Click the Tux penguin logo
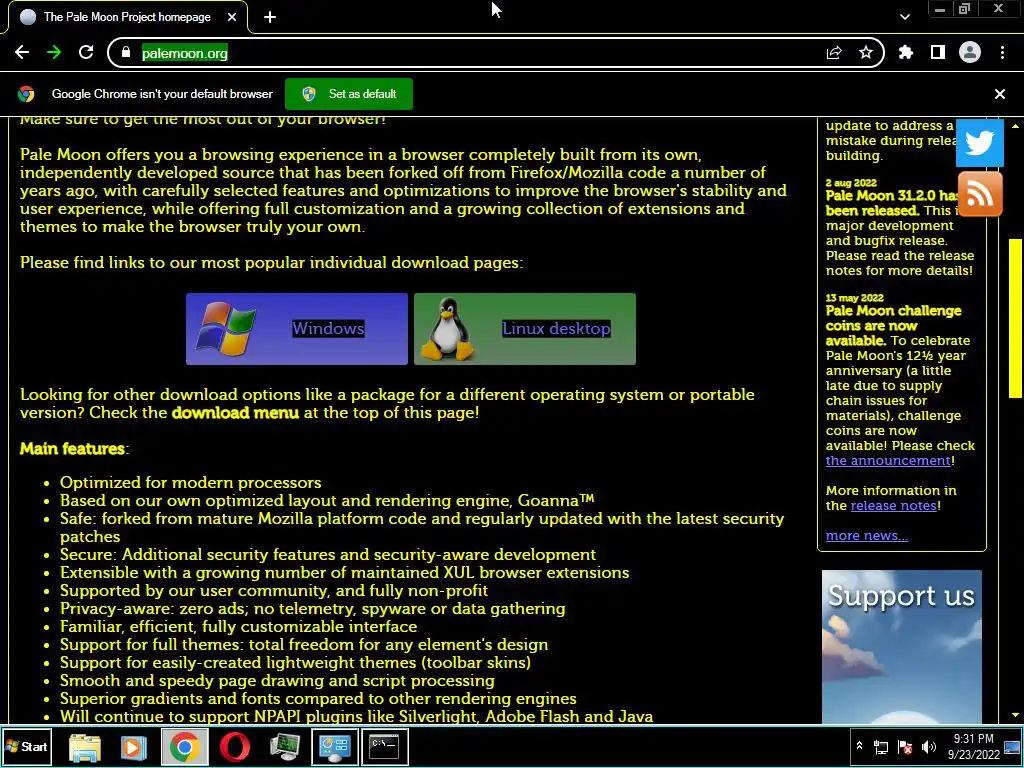This screenshot has width=1024, height=768. [x=447, y=329]
